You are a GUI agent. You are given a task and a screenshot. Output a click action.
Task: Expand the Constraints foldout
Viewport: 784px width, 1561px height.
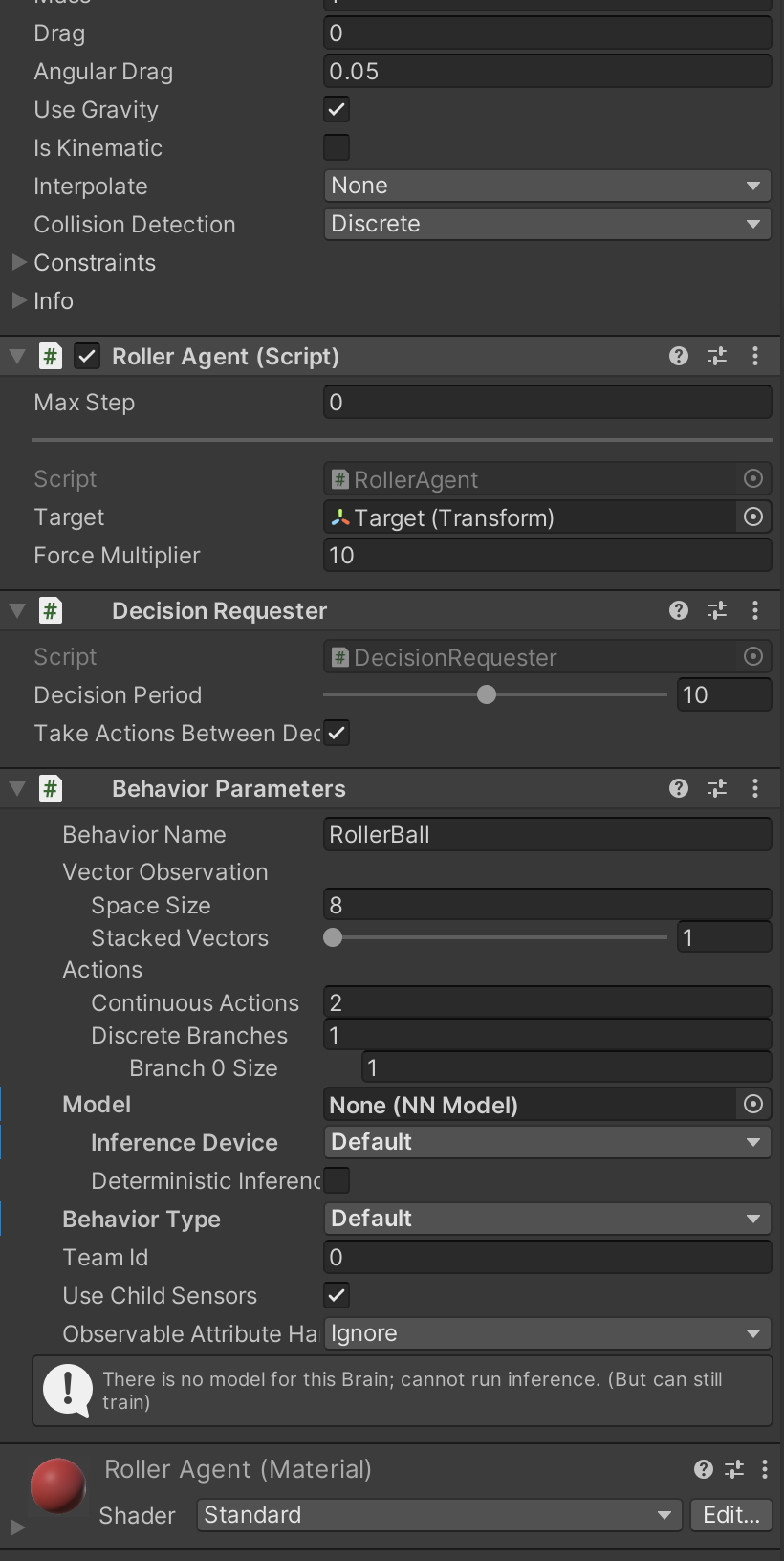coord(18,262)
